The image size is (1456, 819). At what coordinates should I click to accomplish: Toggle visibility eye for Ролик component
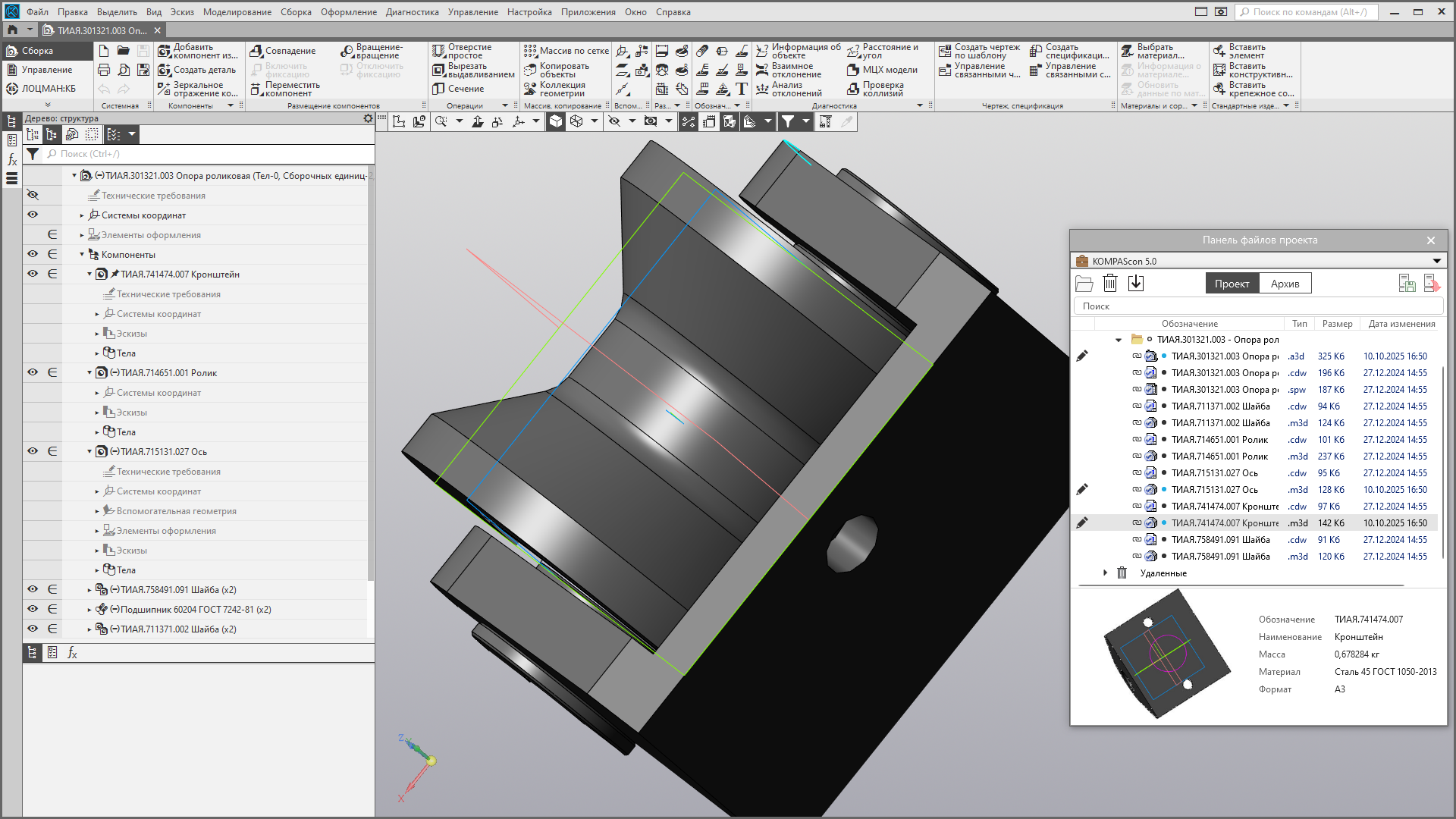33,372
